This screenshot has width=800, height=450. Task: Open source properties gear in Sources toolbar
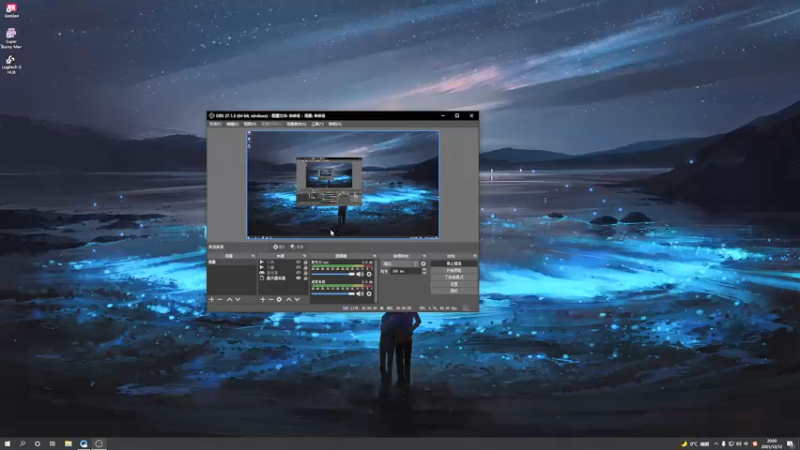[279, 299]
